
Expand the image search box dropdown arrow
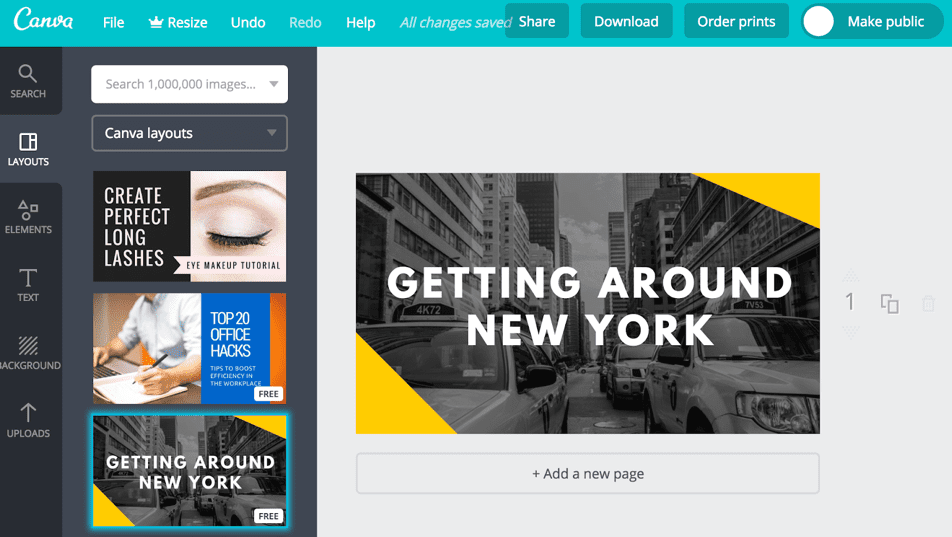(x=273, y=84)
